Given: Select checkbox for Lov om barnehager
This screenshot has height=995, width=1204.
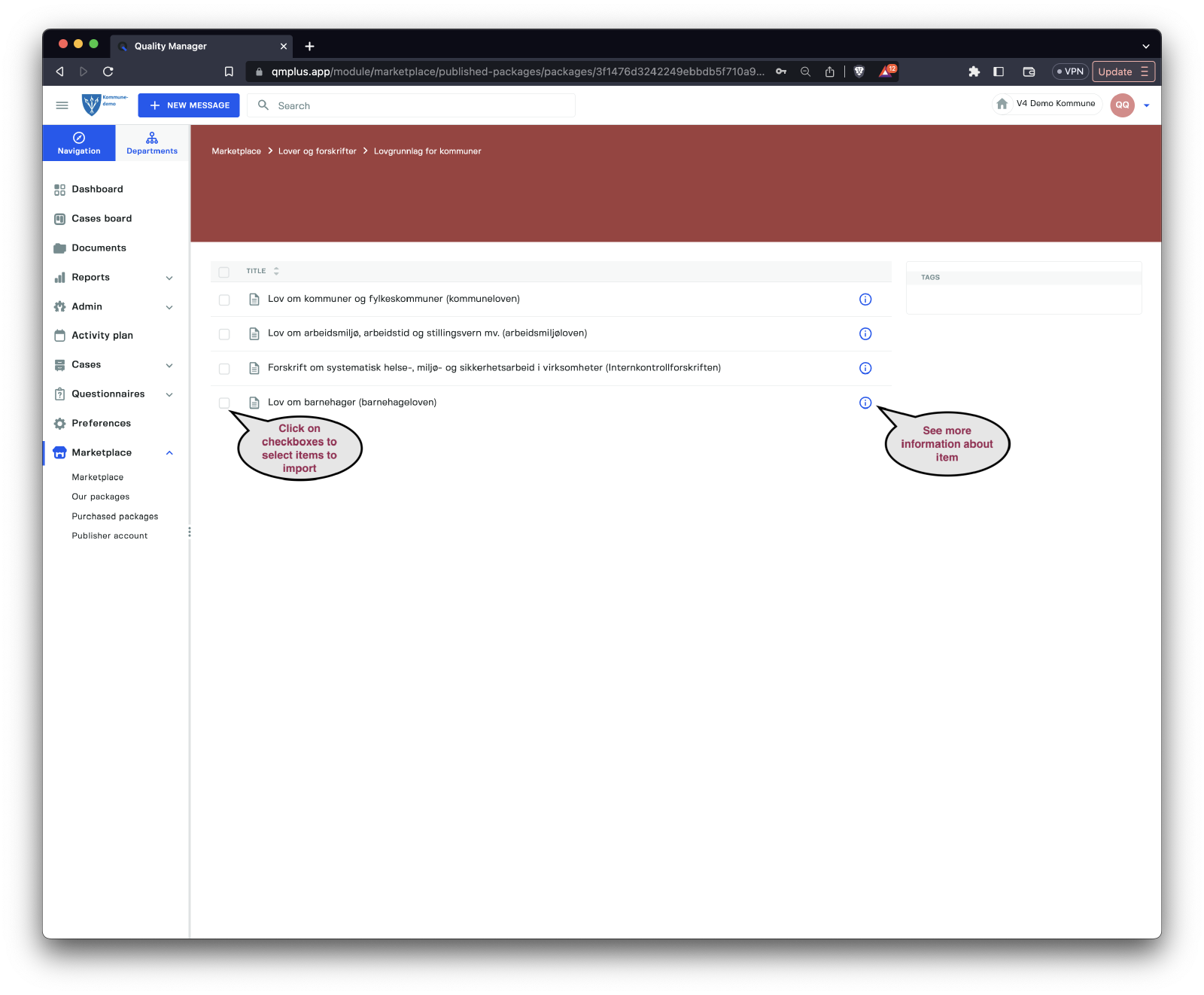Looking at the screenshot, I should pyautogui.click(x=224, y=403).
